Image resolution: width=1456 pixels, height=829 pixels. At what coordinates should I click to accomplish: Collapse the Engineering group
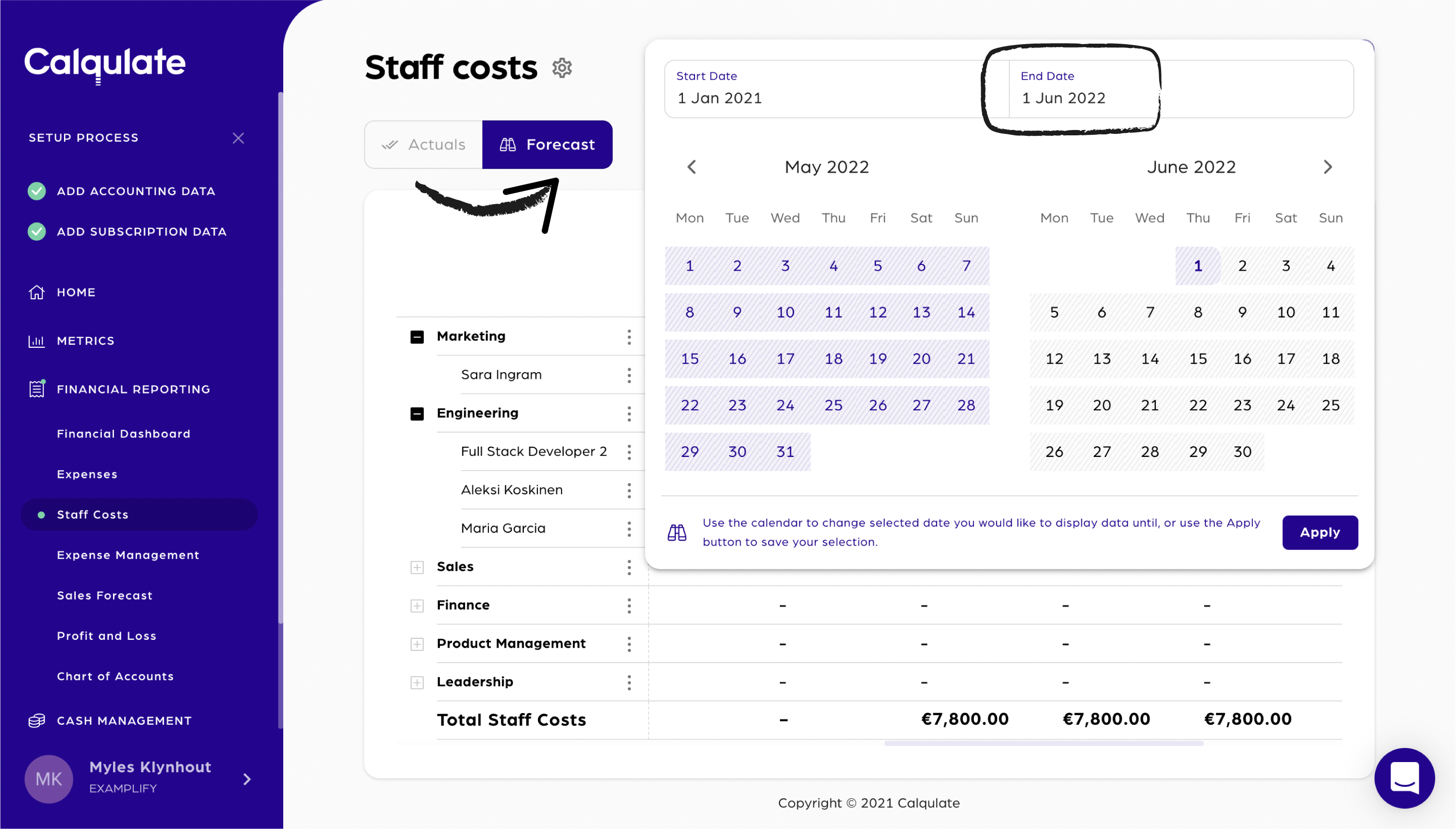click(417, 414)
